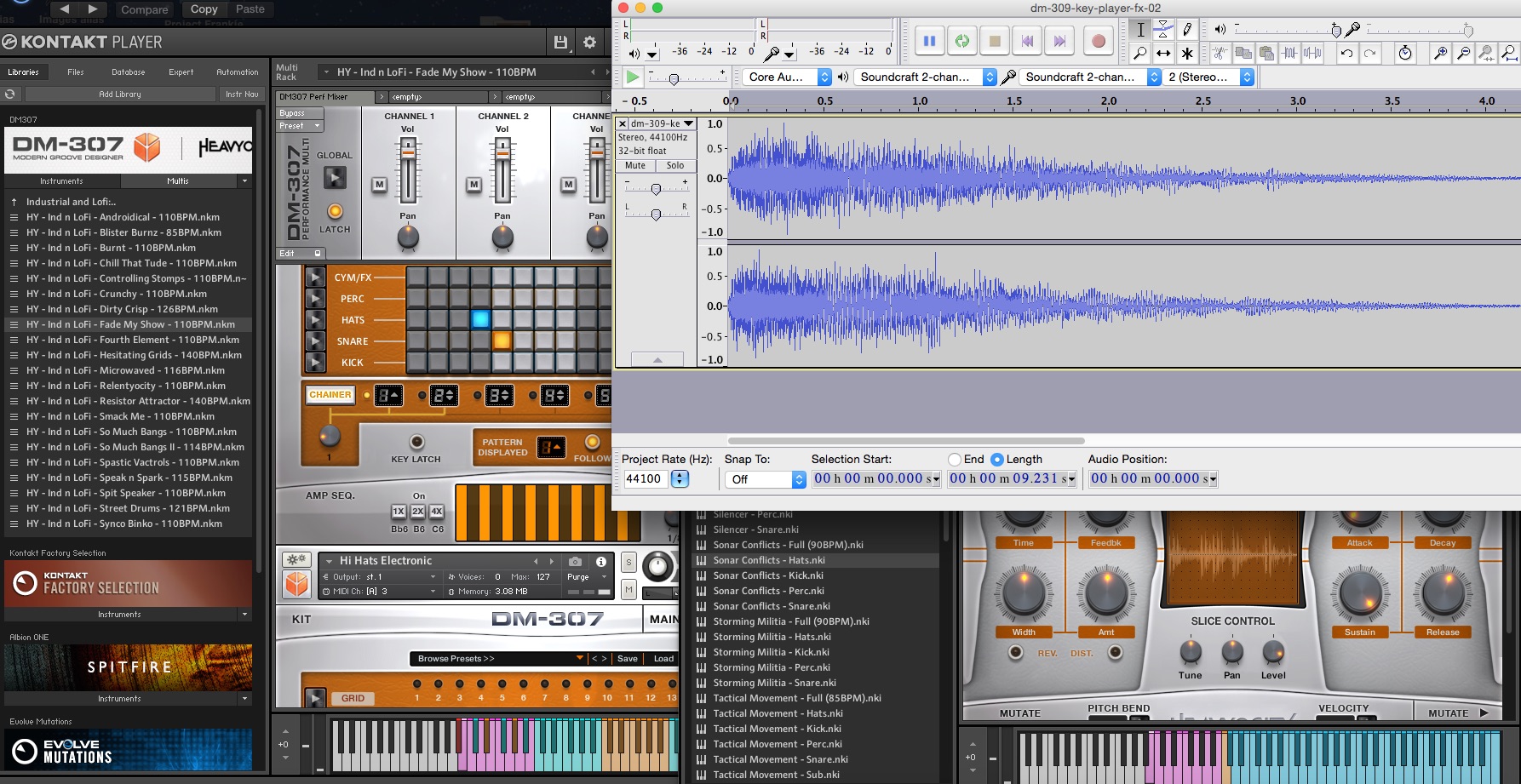1521x784 pixels.
Task: Click the Compare button at top
Action: pyautogui.click(x=144, y=9)
